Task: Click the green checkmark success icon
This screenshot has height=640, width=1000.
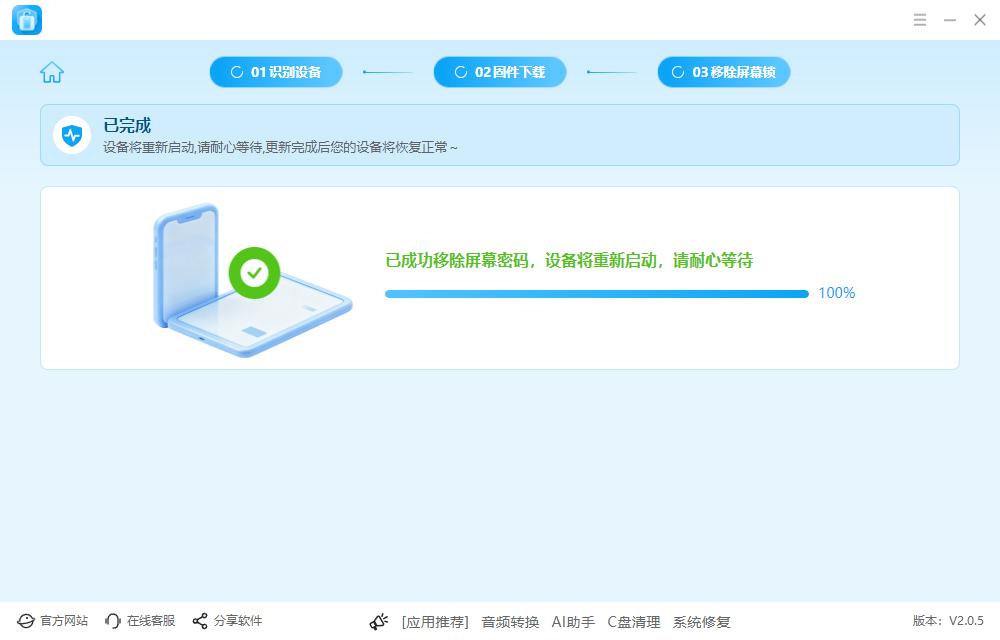Action: tap(254, 273)
